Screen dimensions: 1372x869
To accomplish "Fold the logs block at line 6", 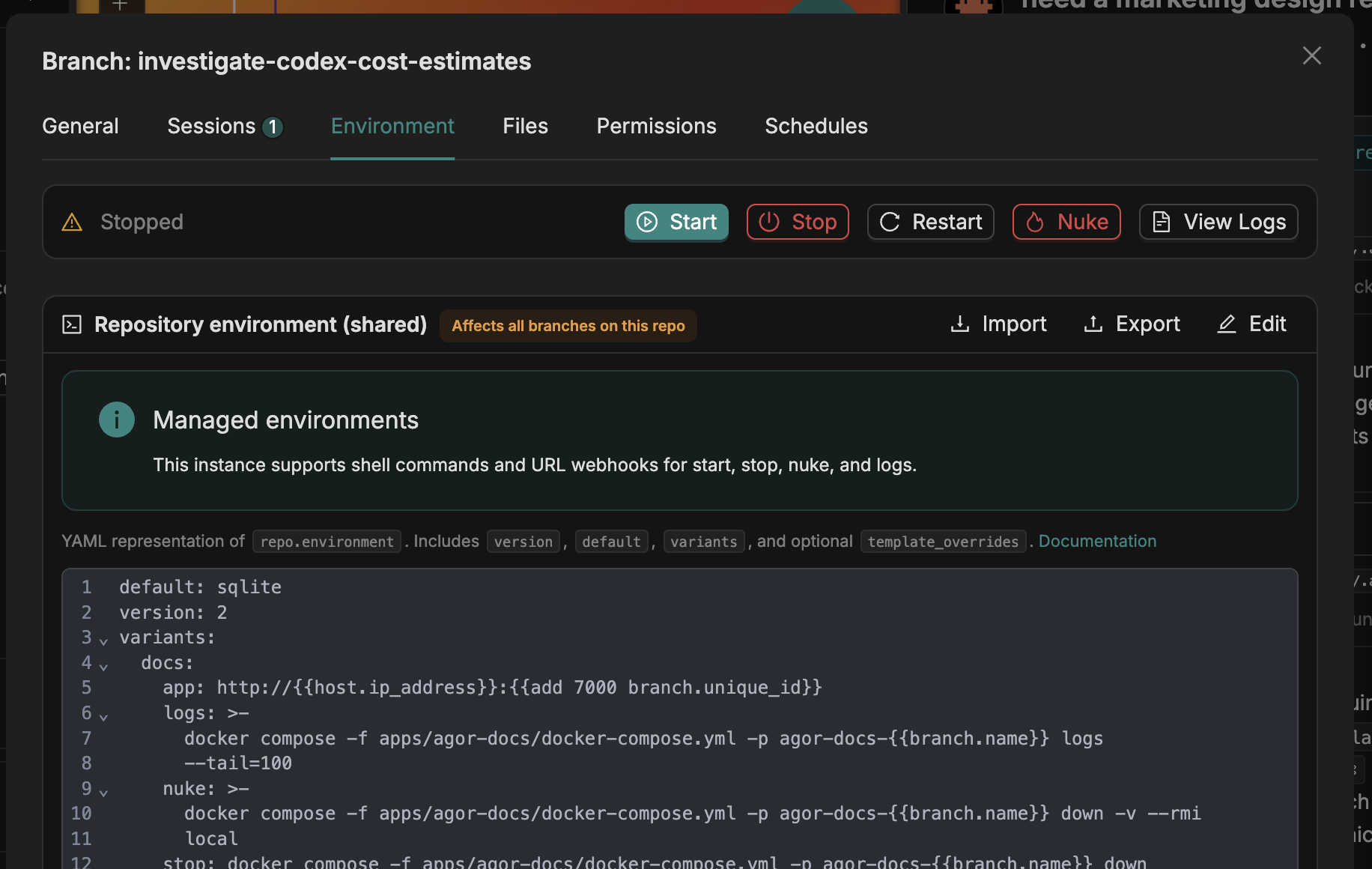I will pyautogui.click(x=103, y=716).
